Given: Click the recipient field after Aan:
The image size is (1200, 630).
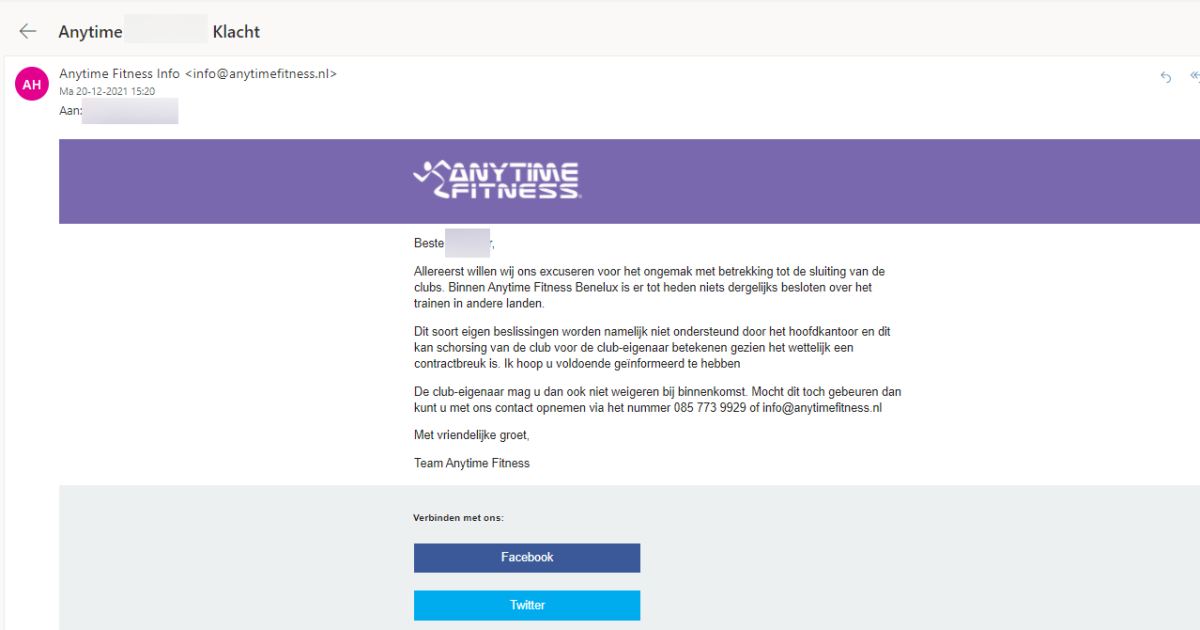Looking at the screenshot, I should pos(130,110).
